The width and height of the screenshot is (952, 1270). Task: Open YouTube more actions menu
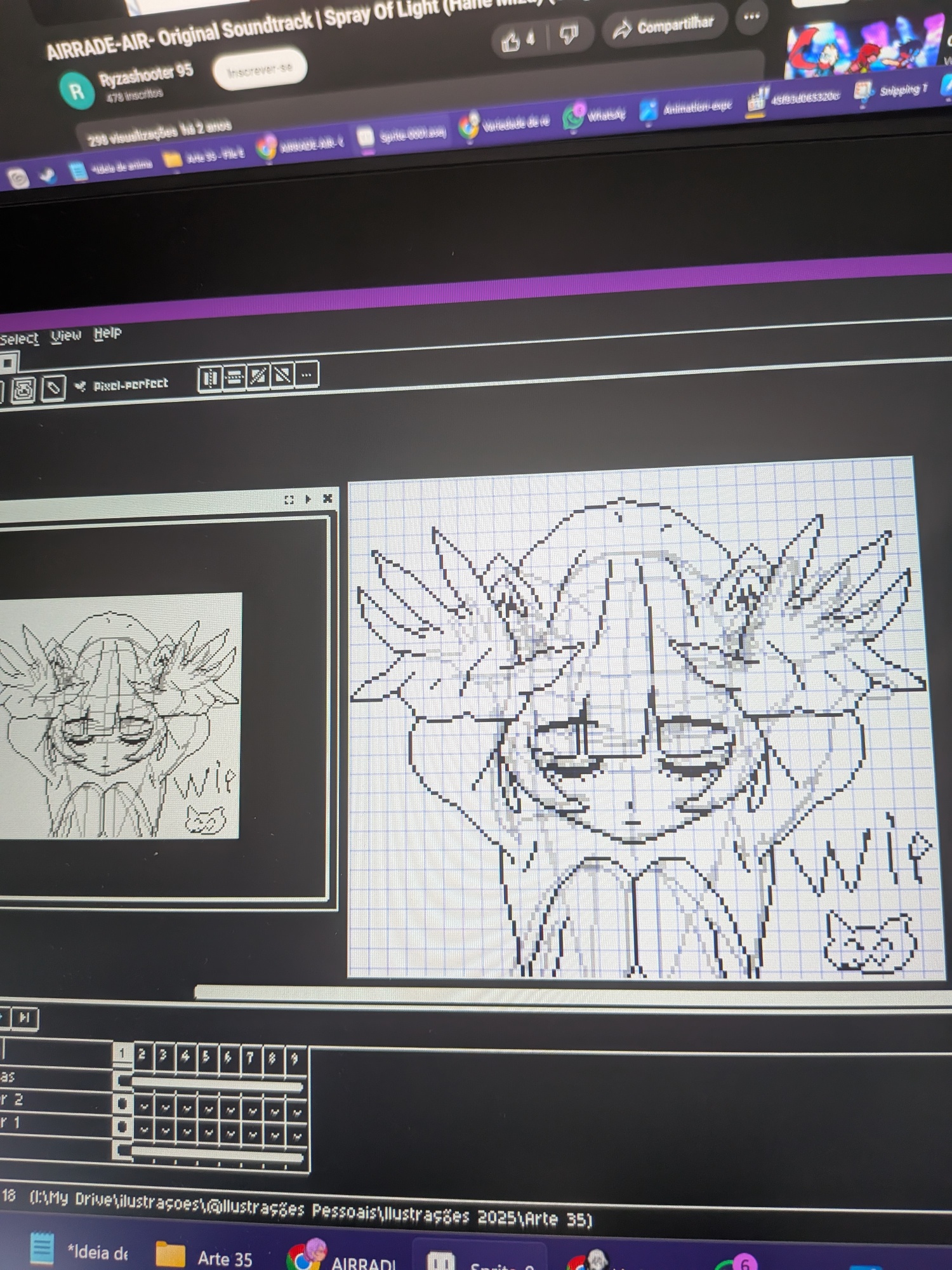751,17
